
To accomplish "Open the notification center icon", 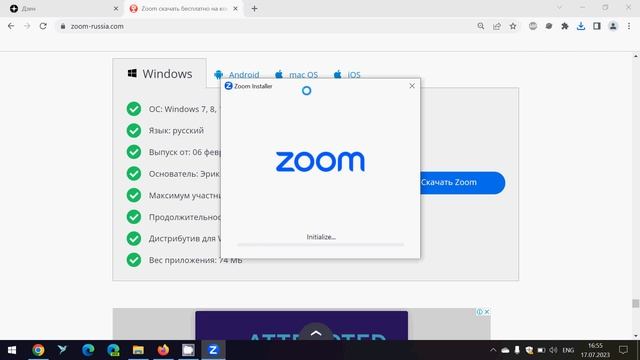I will coord(623,350).
